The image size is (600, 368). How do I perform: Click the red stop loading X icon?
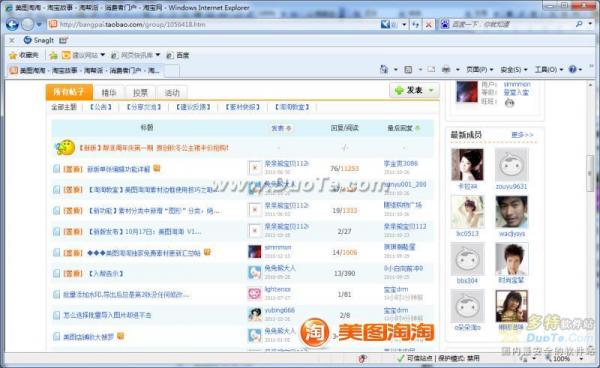point(429,24)
